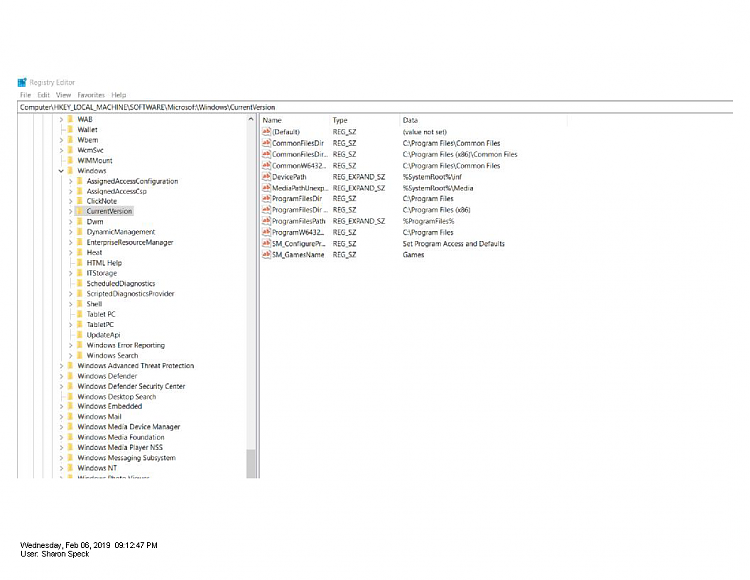Open the Help menu
The height and width of the screenshot is (580, 750).
[119, 95]
